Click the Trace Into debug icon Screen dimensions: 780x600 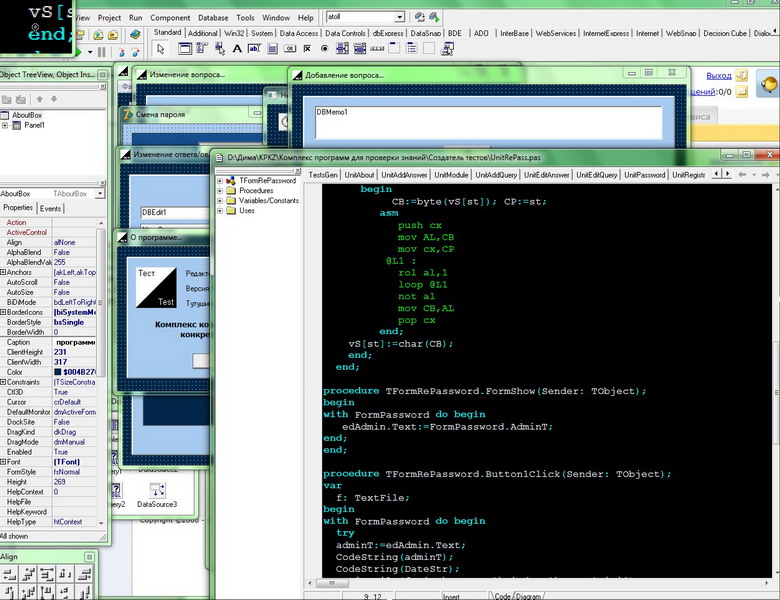click(x=122, y=52)
